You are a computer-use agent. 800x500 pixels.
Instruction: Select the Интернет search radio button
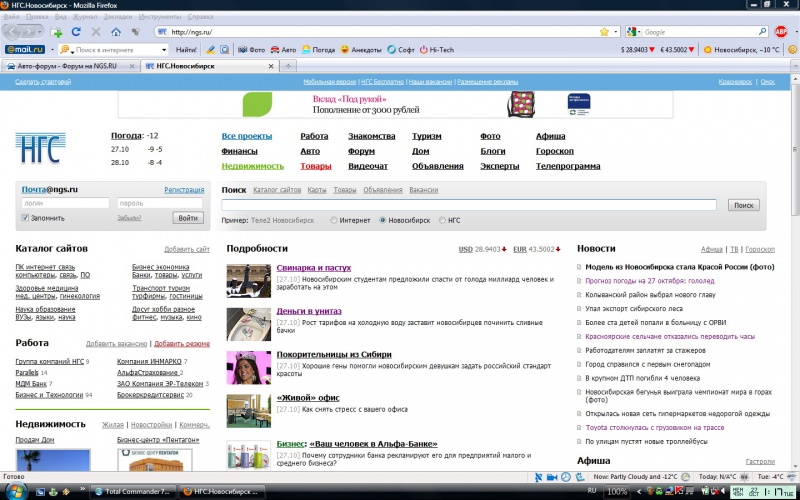tap(334, 219)
